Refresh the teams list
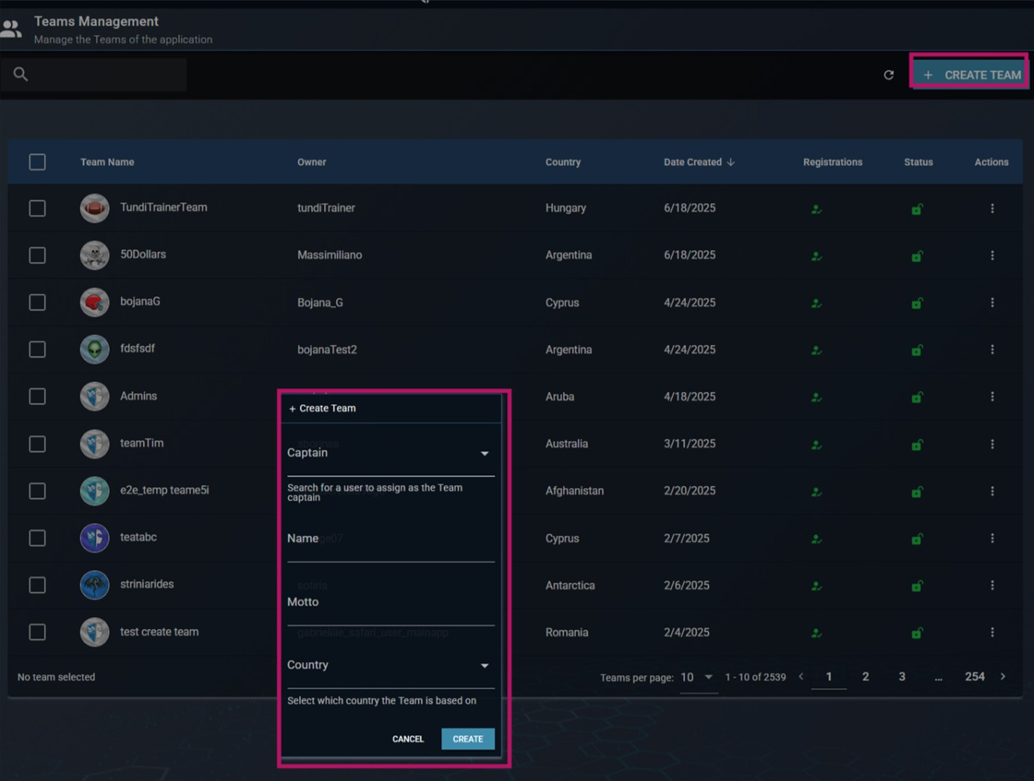1034x781 pixels. pos(889,74)
